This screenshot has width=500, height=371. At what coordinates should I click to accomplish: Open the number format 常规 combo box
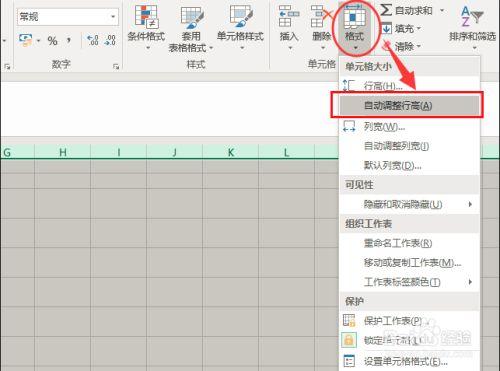click(x=68, y=17)
